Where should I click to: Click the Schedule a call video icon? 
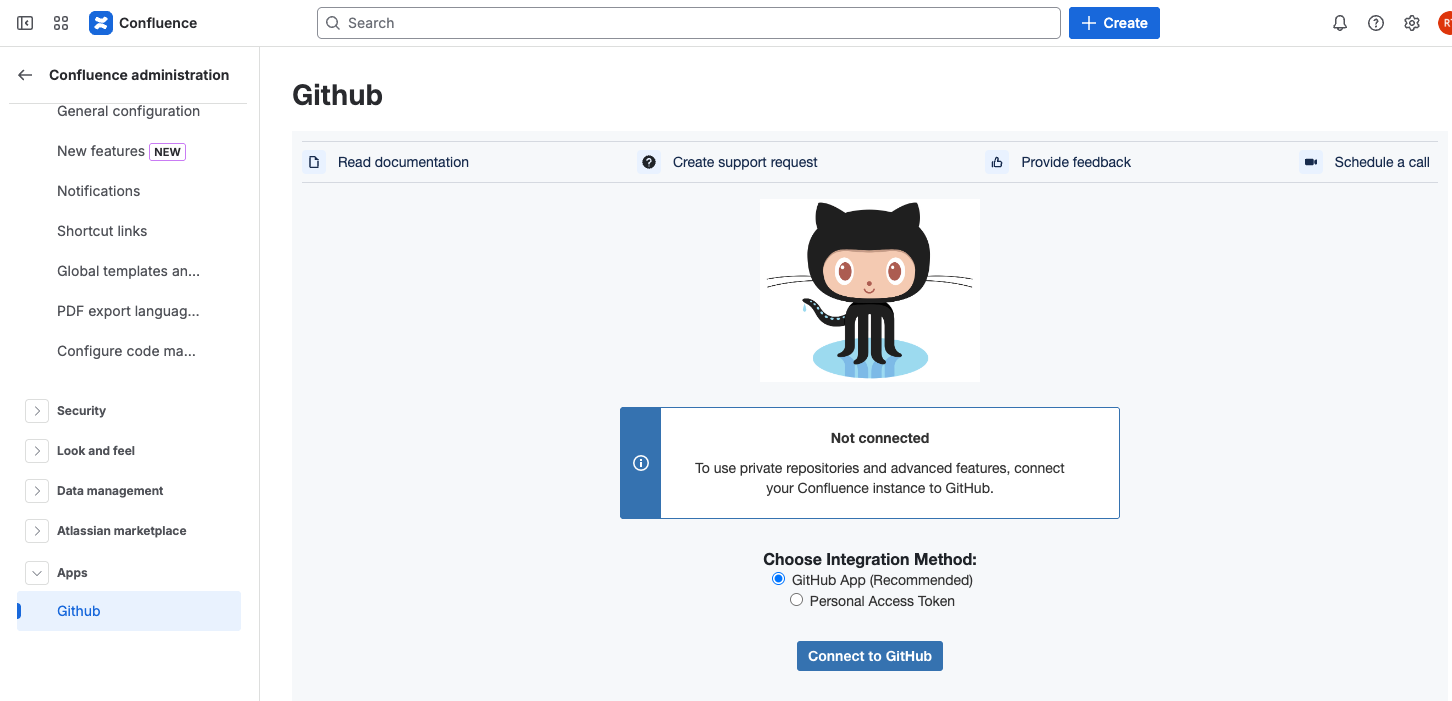tap(1310, 162)
